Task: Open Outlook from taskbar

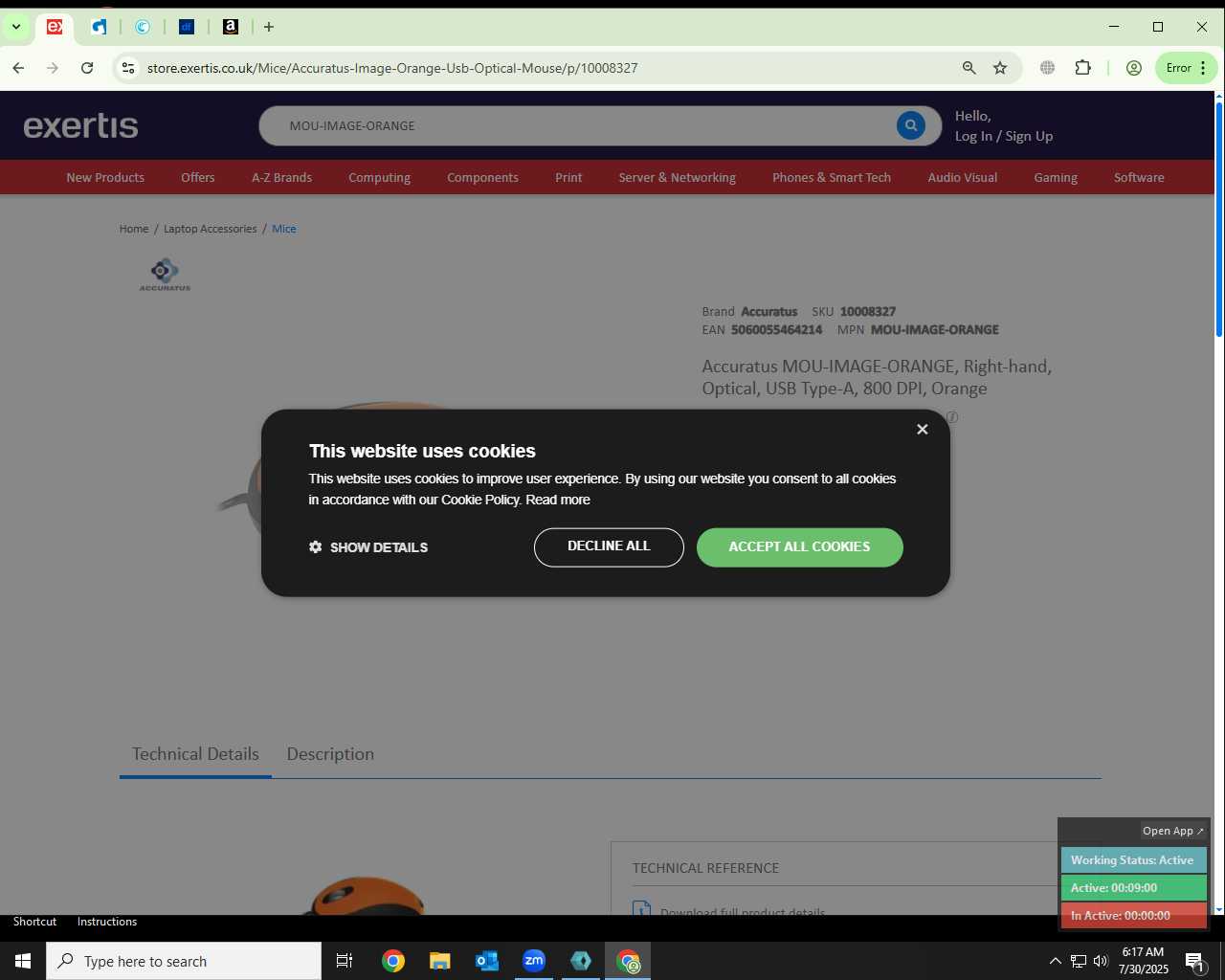Action: (x=487, y=961)
